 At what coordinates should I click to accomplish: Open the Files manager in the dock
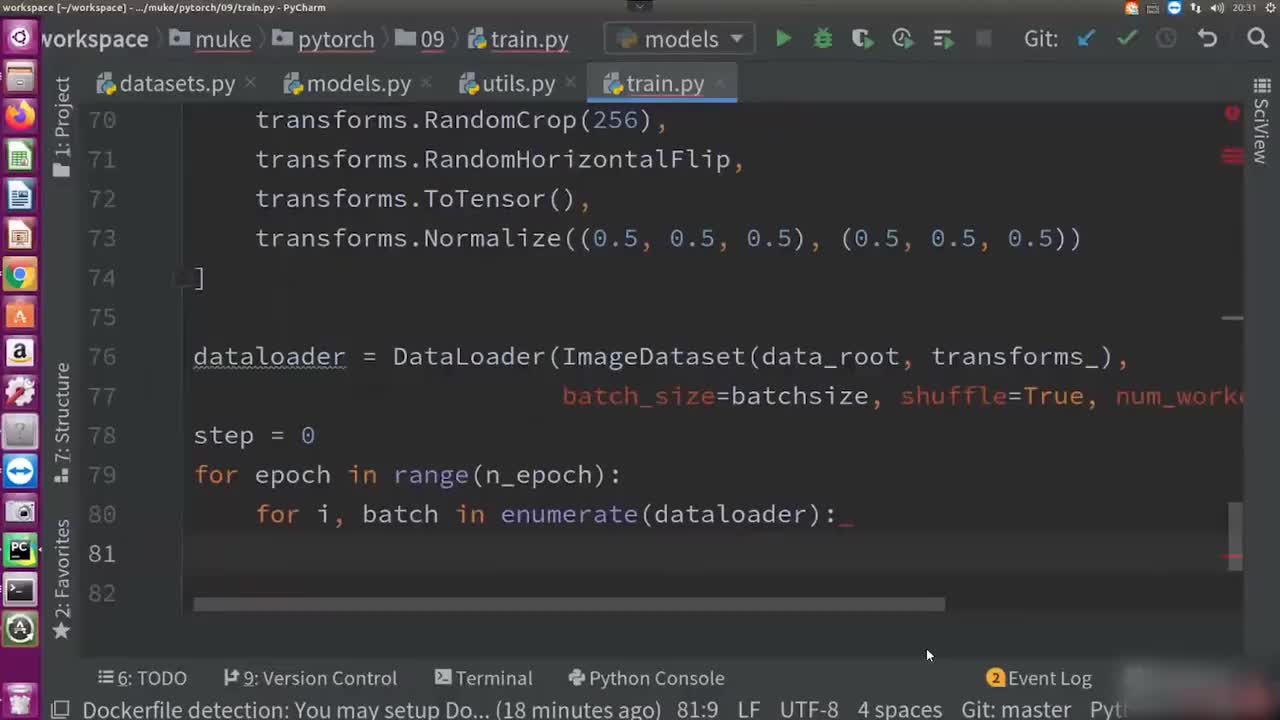pos(20,77)
